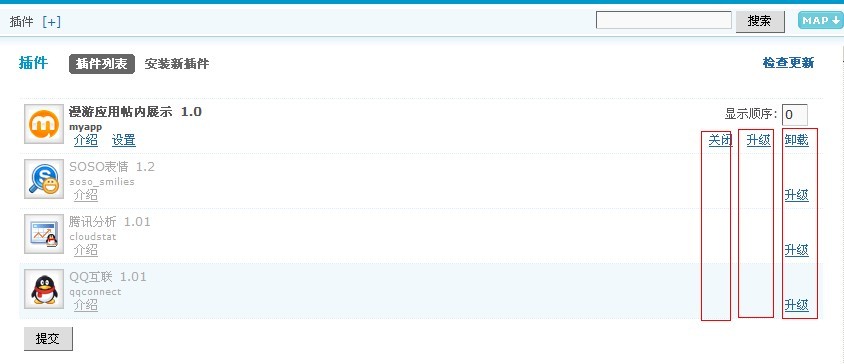This screenshot has height=364, width=844.
Task: Switch to the 插件列表 tab
Action: [x=102, y=64]
